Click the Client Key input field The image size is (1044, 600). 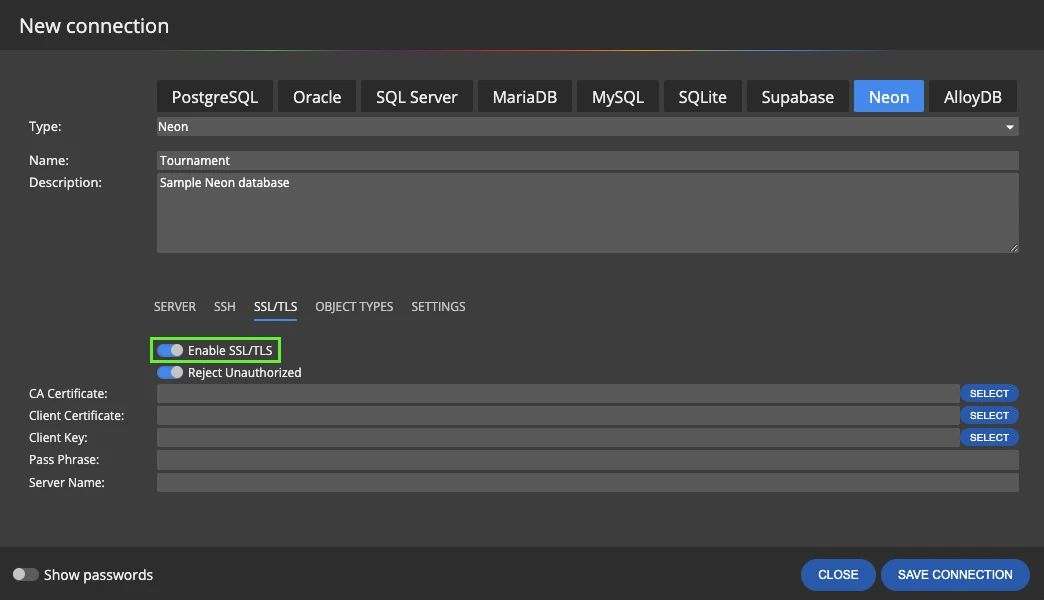558,438
